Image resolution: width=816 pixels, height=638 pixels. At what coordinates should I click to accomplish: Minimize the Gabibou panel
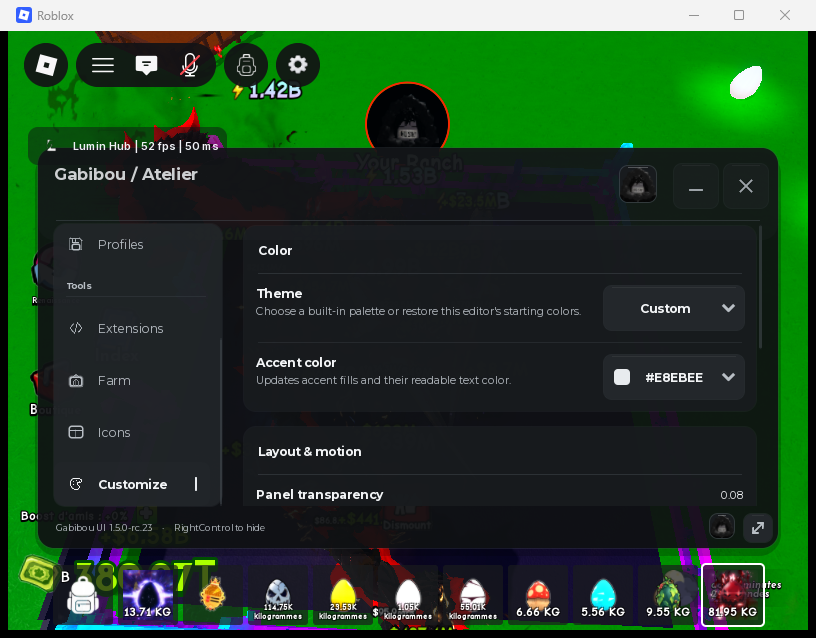pos(696,186)
